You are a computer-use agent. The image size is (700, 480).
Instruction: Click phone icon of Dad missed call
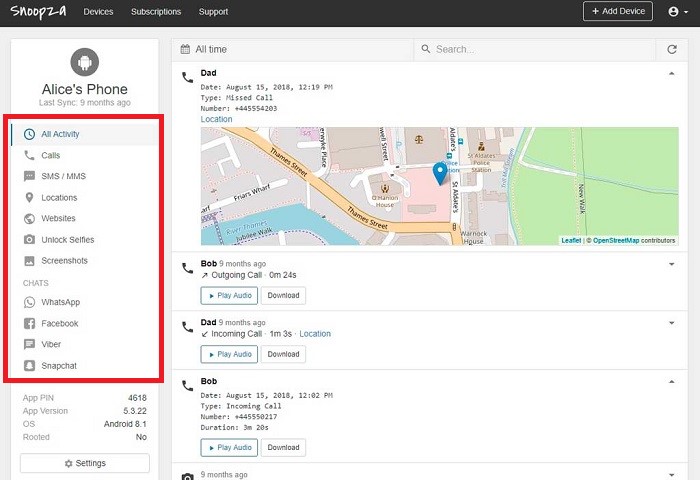click(188, 77)
